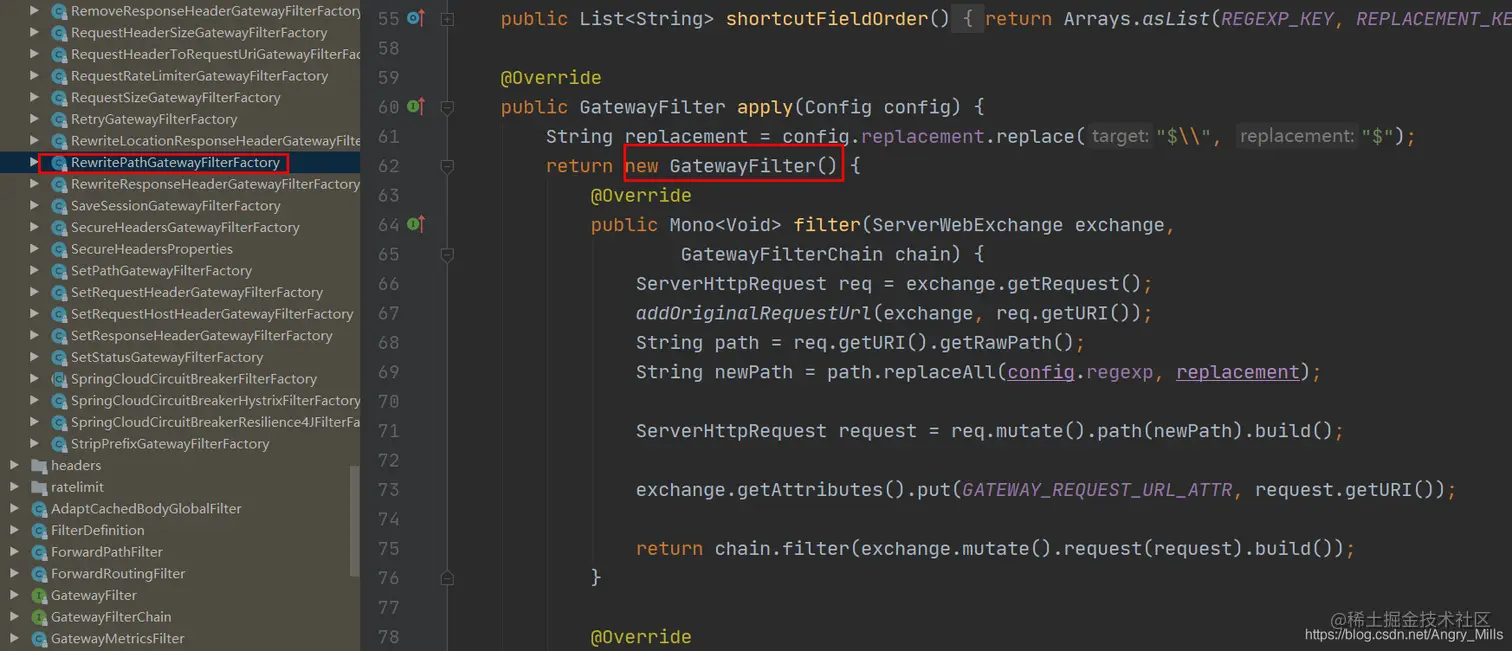Click interface icon of GatewayFilter
Screen dimensions: 1512x651
pyautogui.click(x=39, y=595)
